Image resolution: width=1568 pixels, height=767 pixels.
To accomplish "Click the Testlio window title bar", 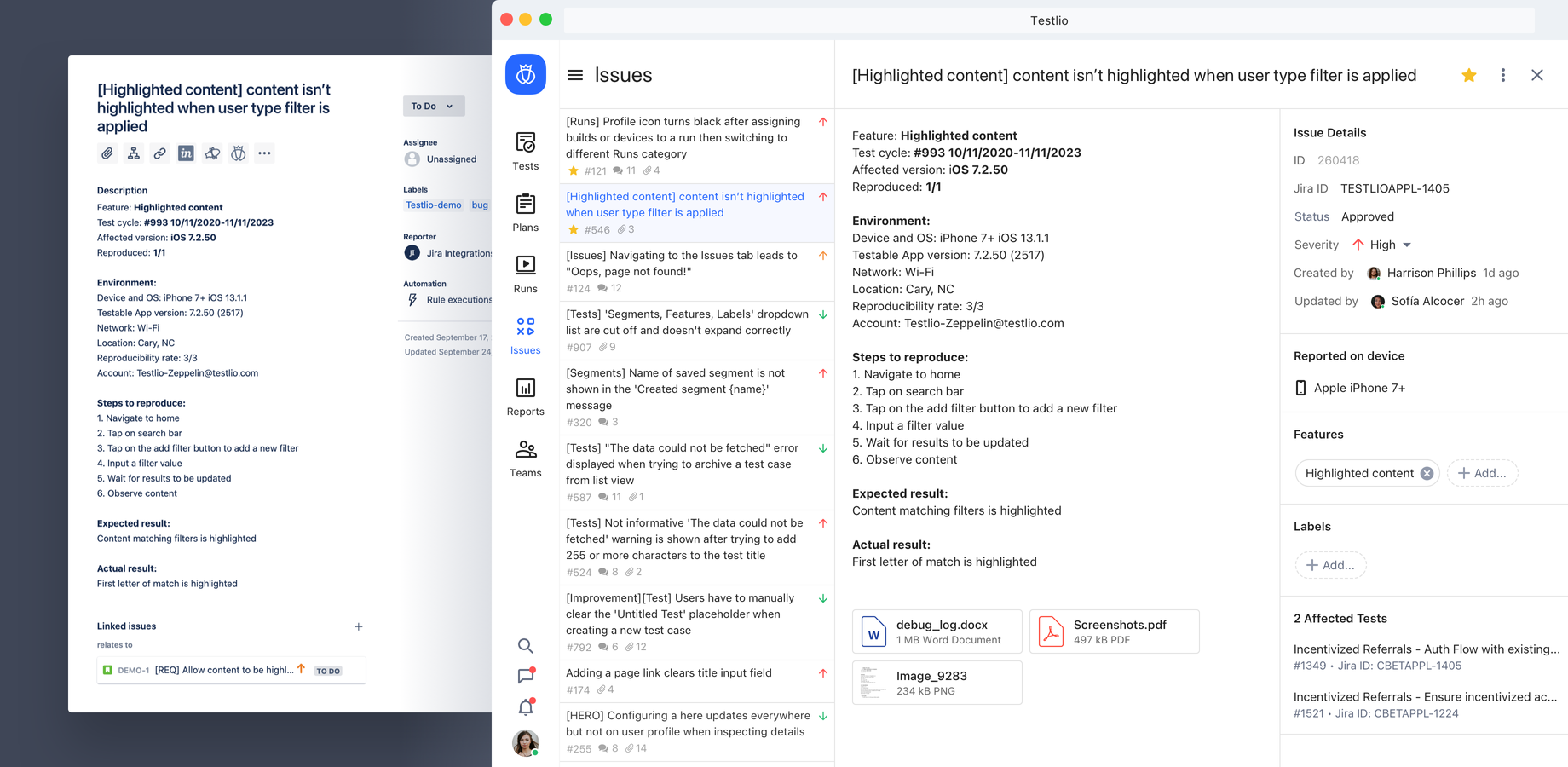I will coord(1049,20).
